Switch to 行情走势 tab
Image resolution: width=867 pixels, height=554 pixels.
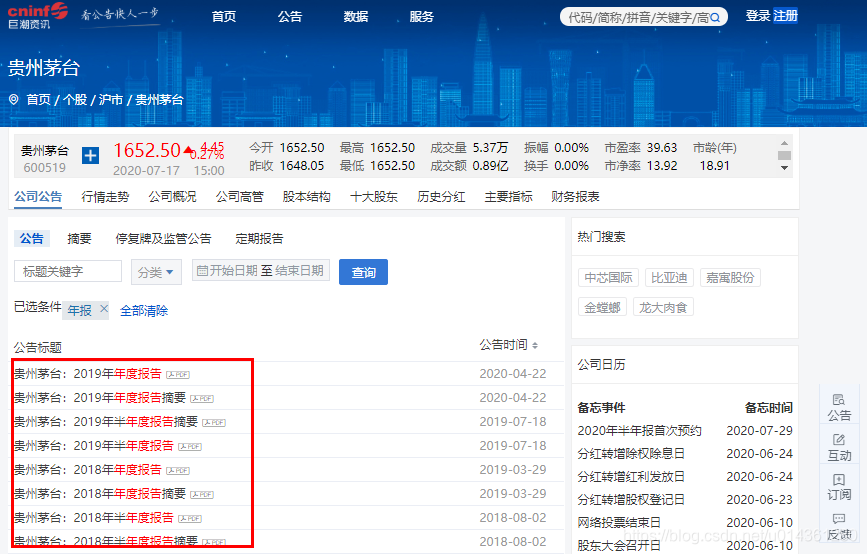tap(105, 197)
